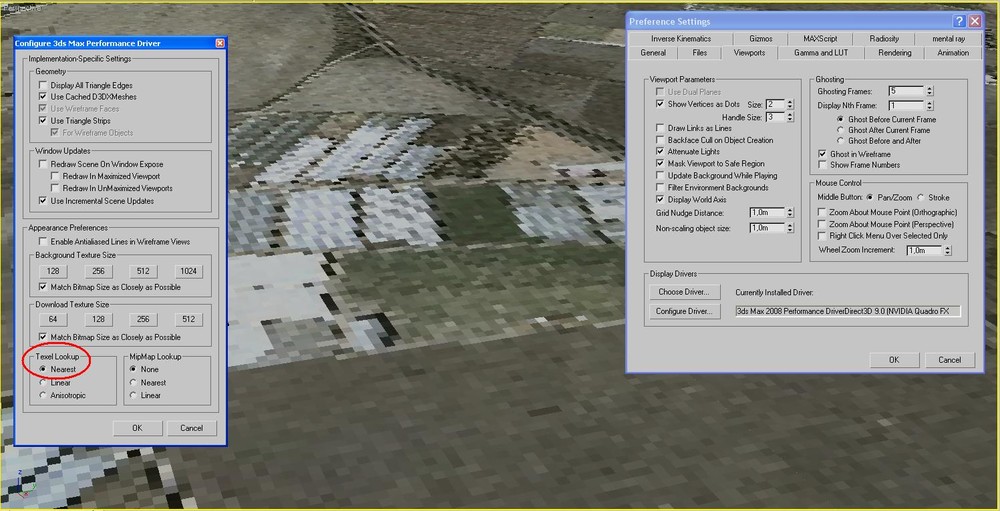Toggle Download Texture Match Bitmap Size checkbox

(x=43, y=337)
